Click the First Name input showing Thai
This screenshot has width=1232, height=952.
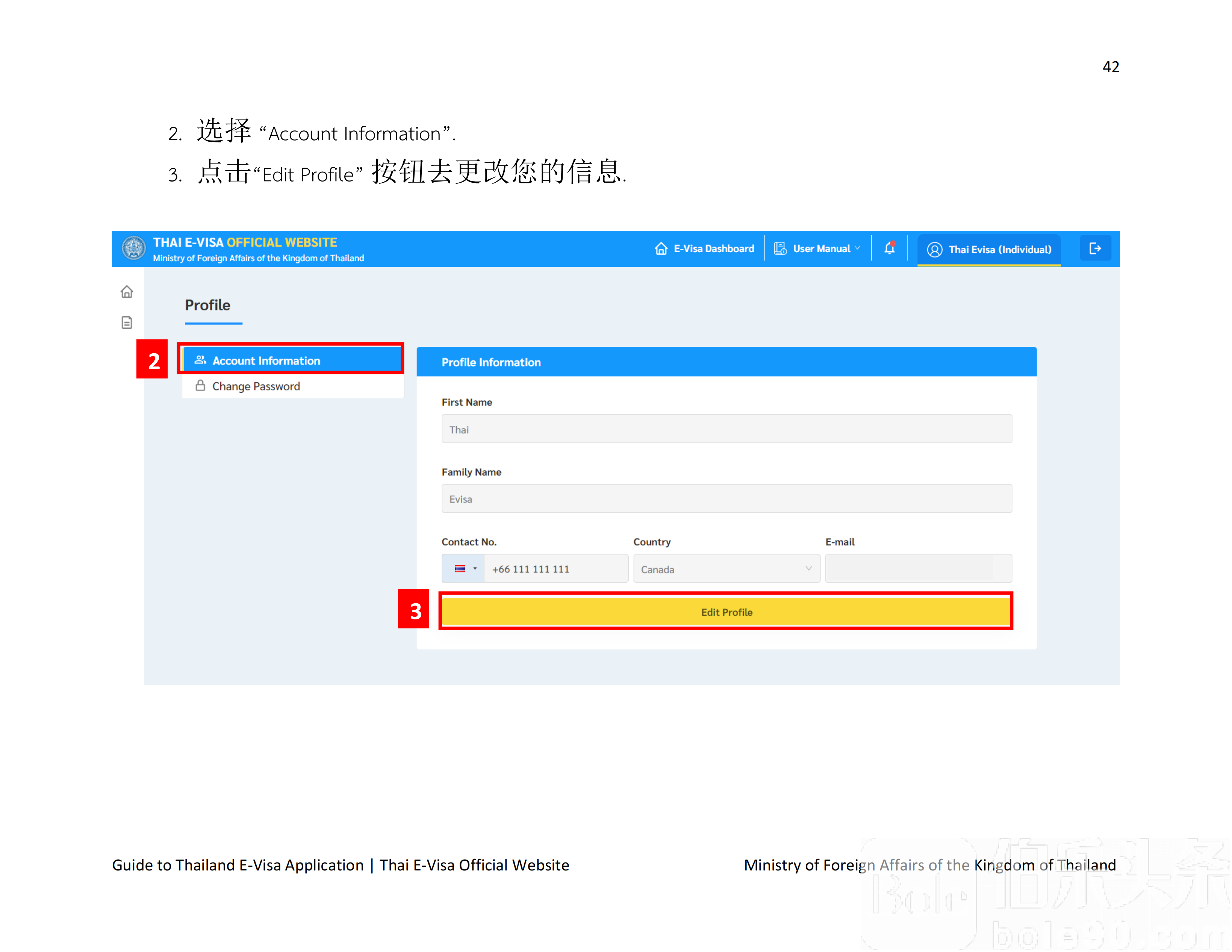coord(726,428)
